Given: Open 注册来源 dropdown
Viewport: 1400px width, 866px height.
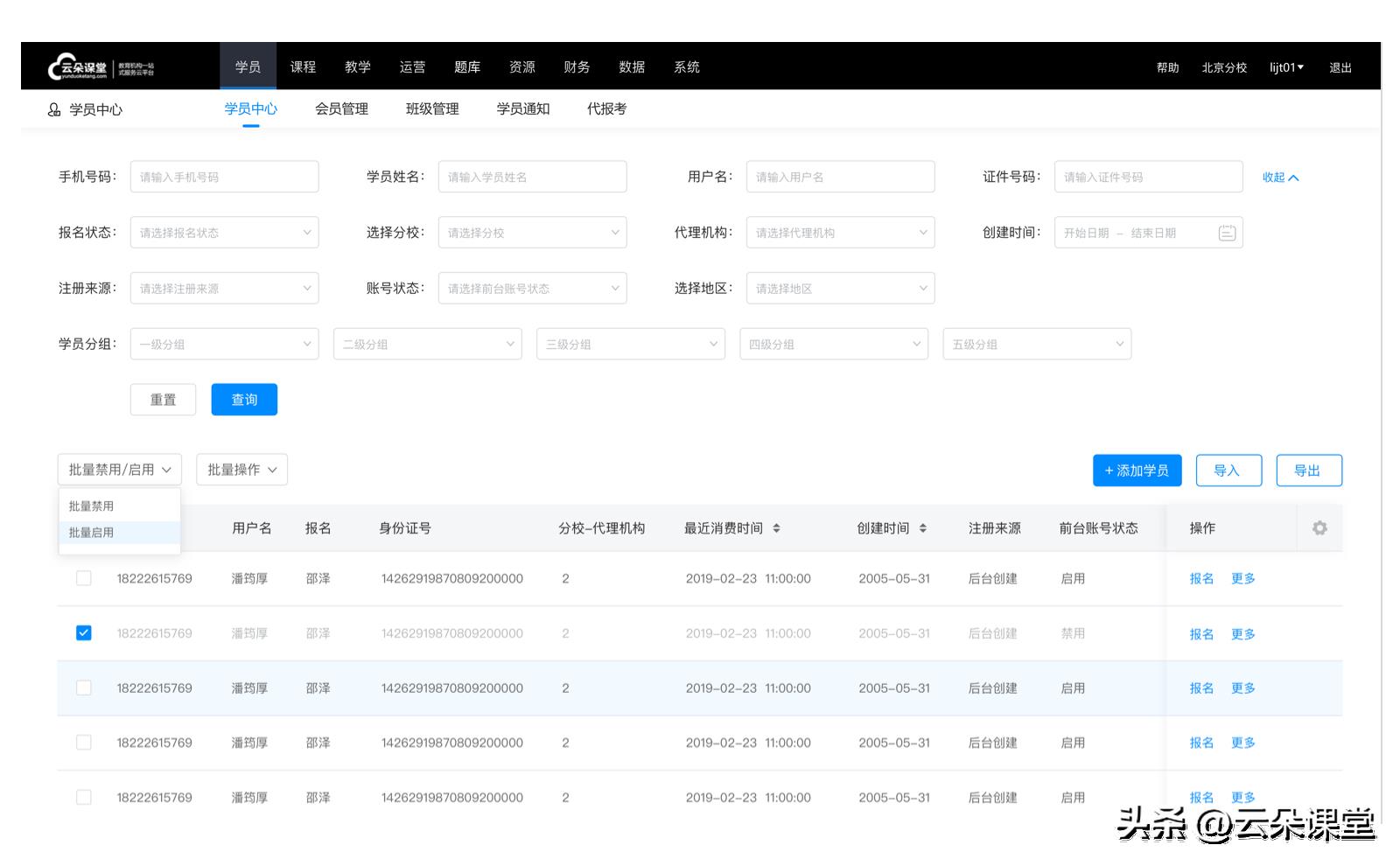Looking at the screenshot, I should point(225,289).
